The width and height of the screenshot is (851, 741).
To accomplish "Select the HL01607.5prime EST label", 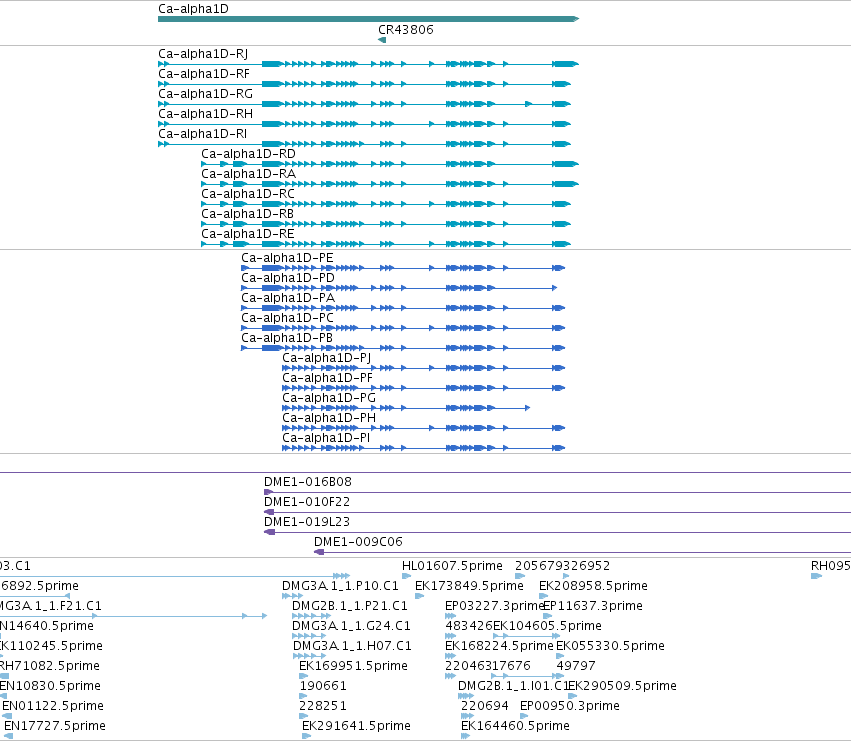I will pyautogui.click(x=453, y=566).
